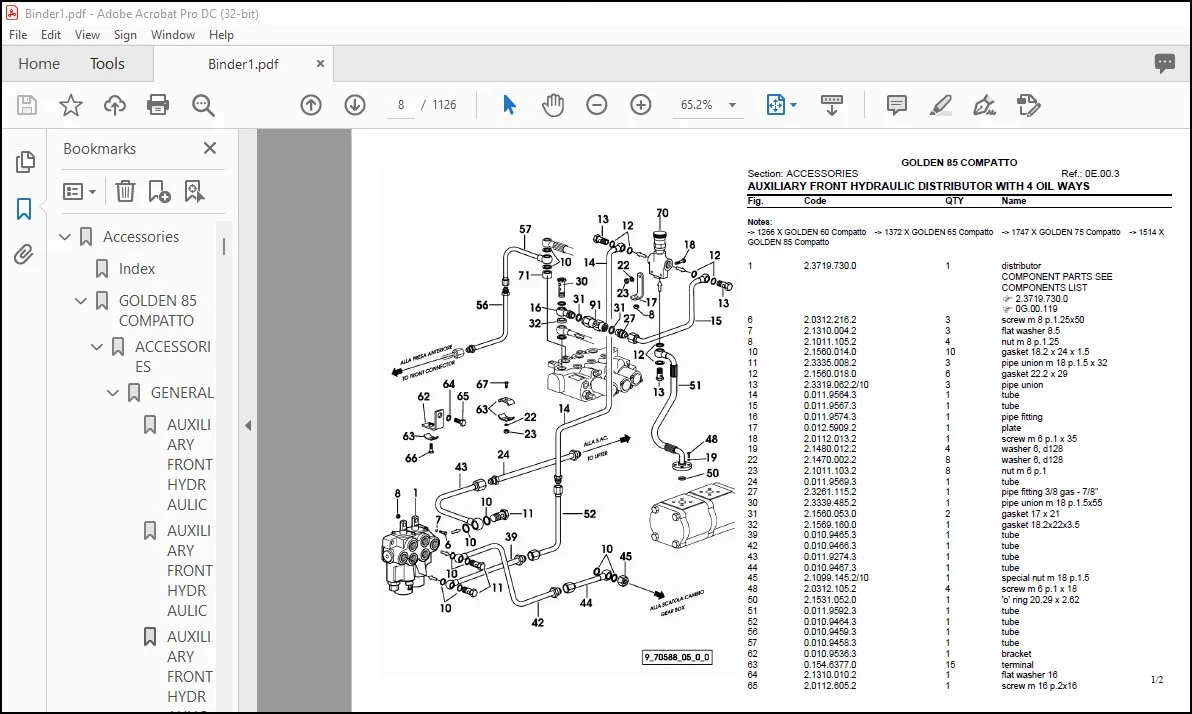Activate the Hand pan tool
Image resolution: width=1192 pixels, height=714 pixels.
553,105
